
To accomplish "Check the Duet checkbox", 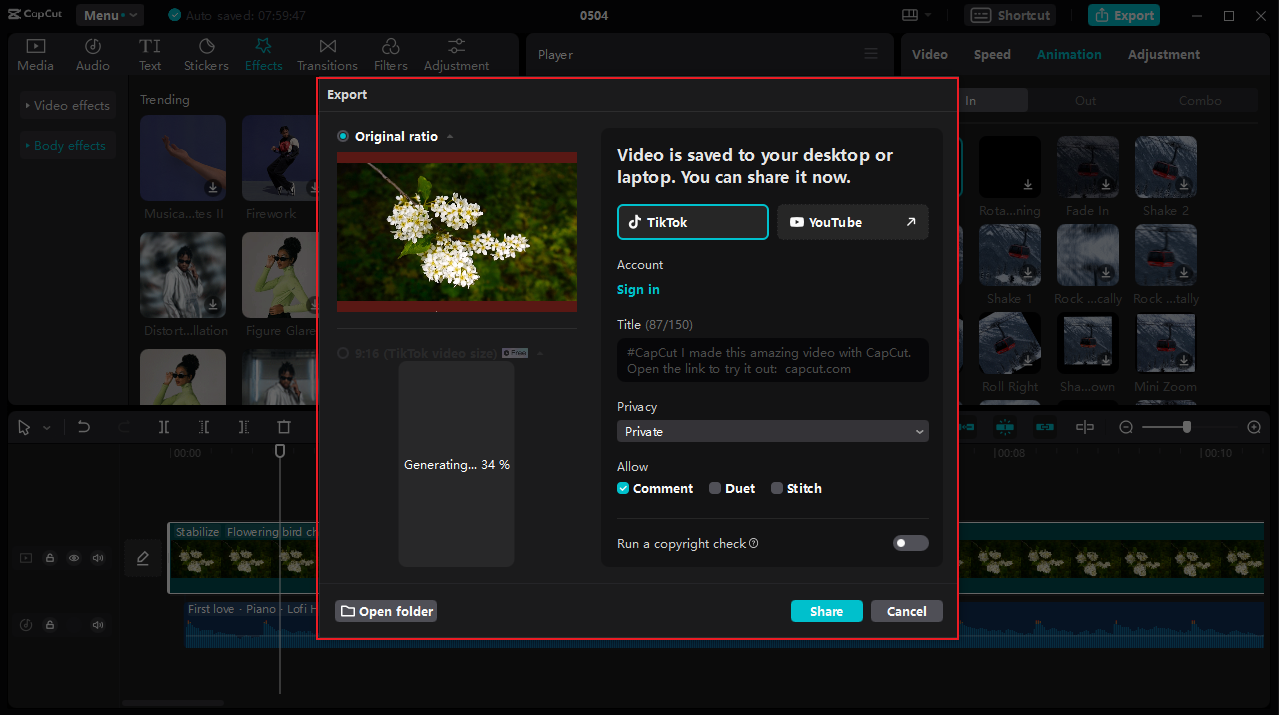I will (x=715, y=488).
